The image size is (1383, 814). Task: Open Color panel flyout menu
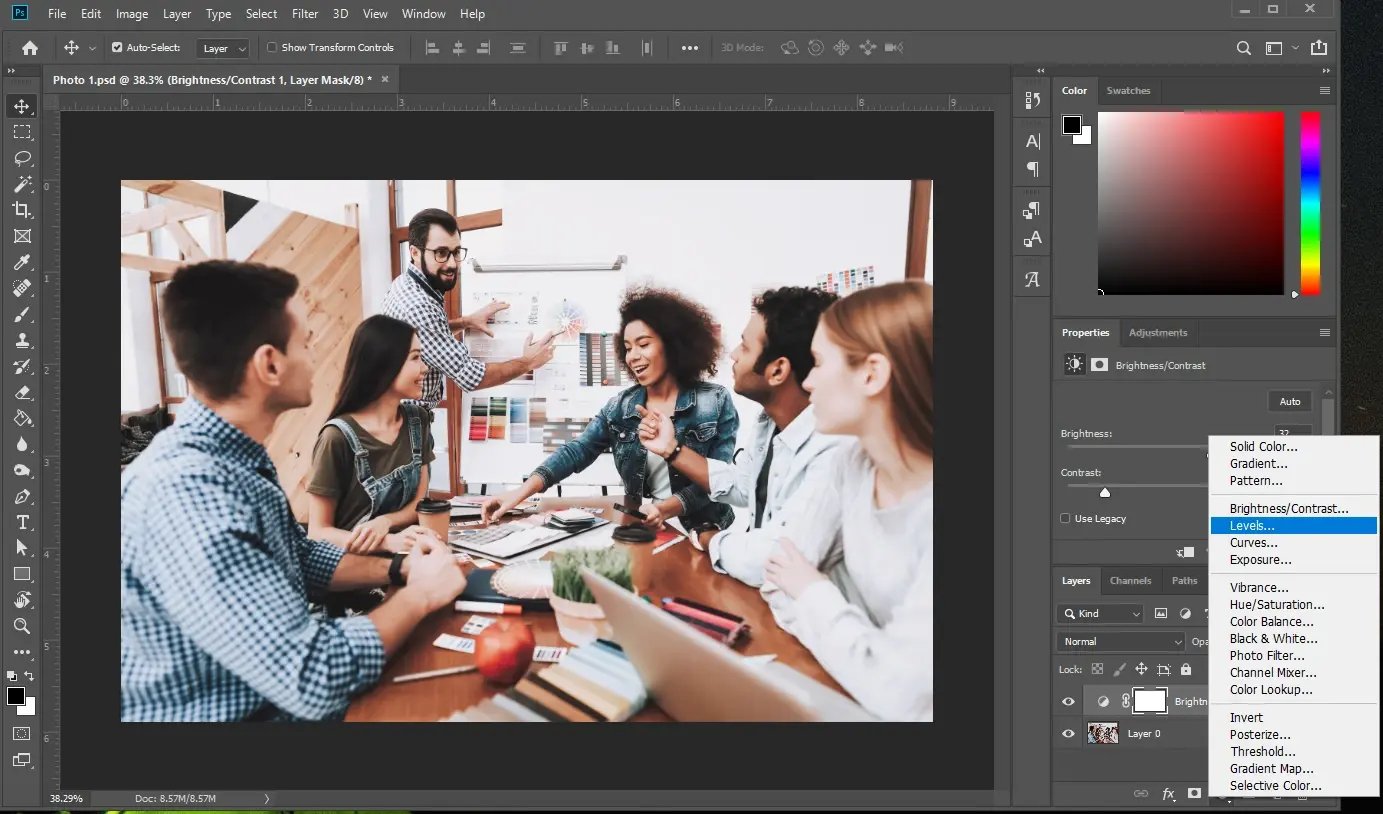[1324, 90]
